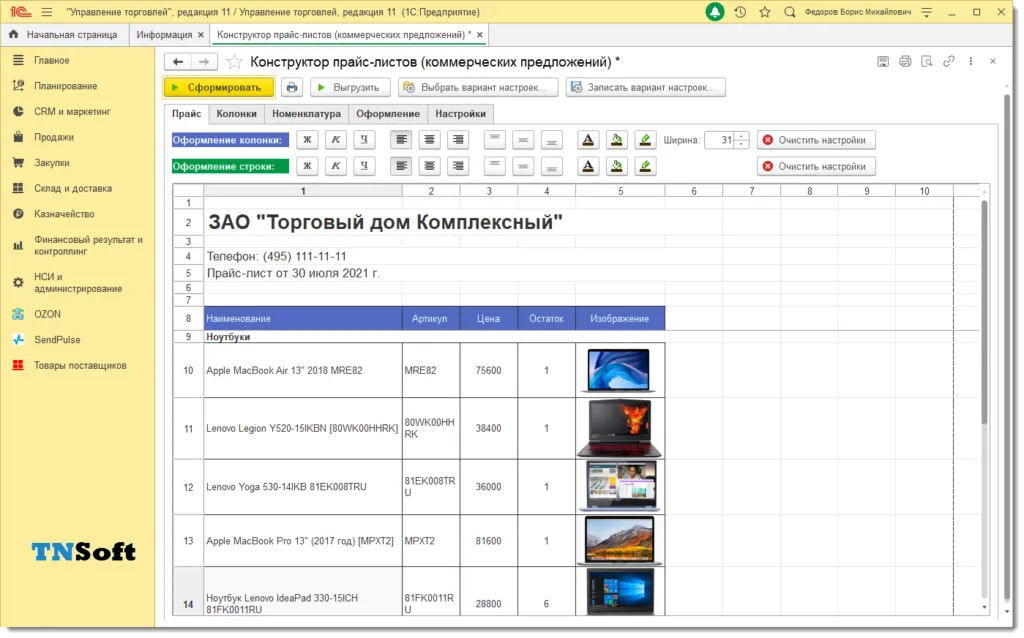Open favorites star in the title bar

click(765, 12)
